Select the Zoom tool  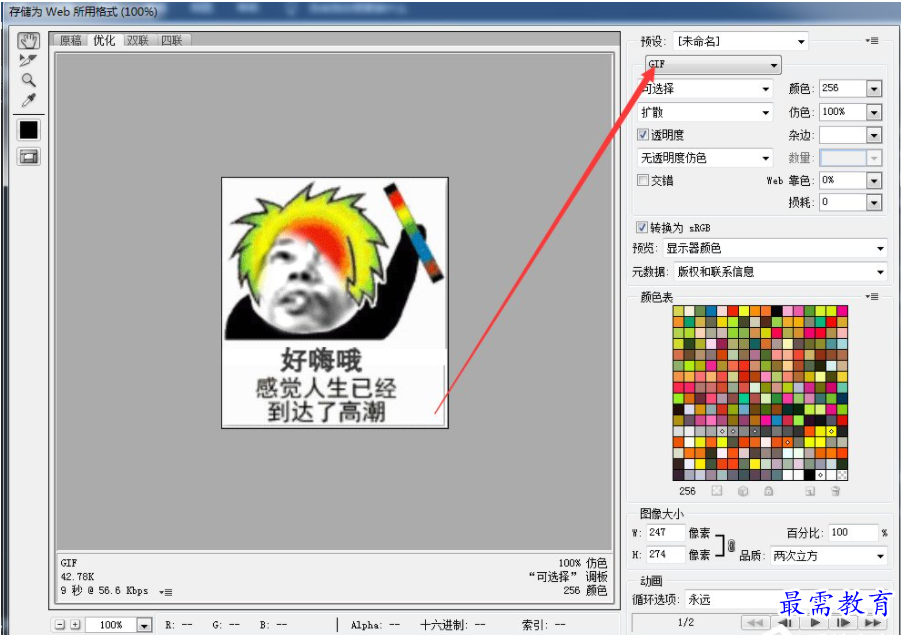click(28, 80)
